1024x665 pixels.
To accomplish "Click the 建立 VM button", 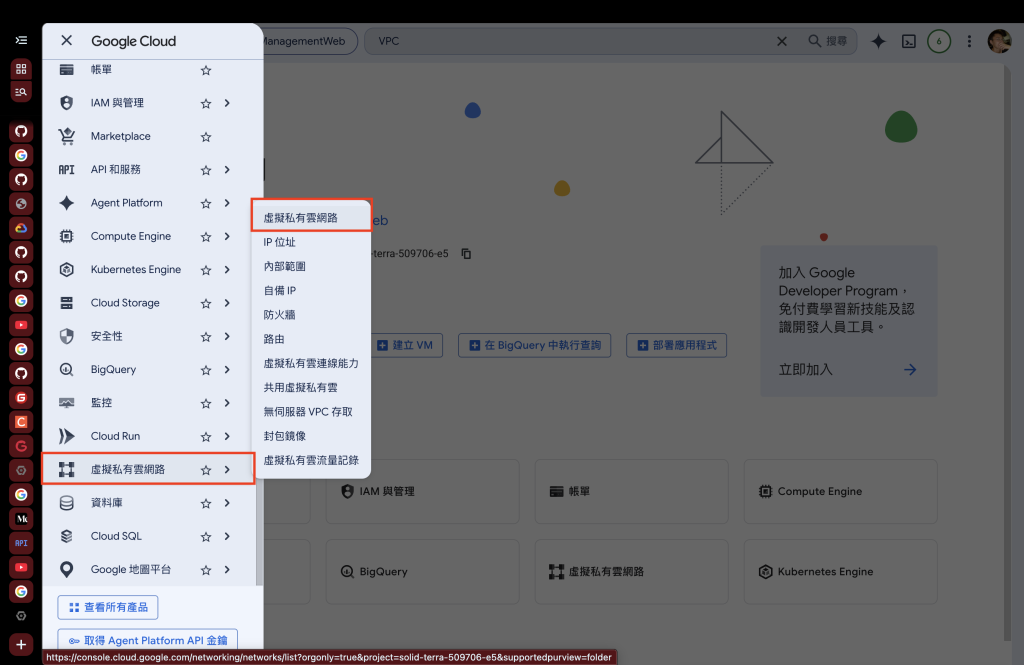I will point(408,345).
